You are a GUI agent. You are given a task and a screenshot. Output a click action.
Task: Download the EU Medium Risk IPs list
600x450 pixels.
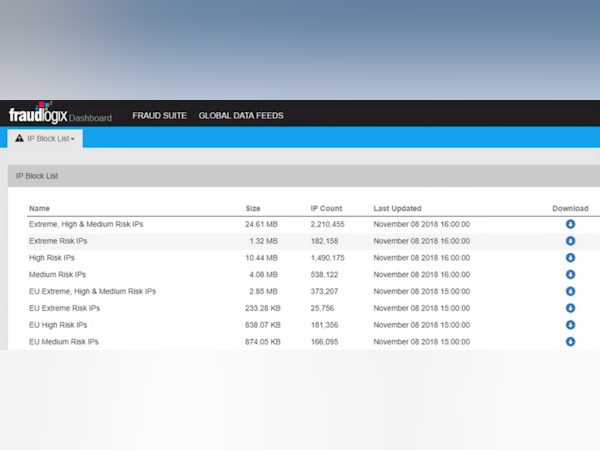(570, 342)
